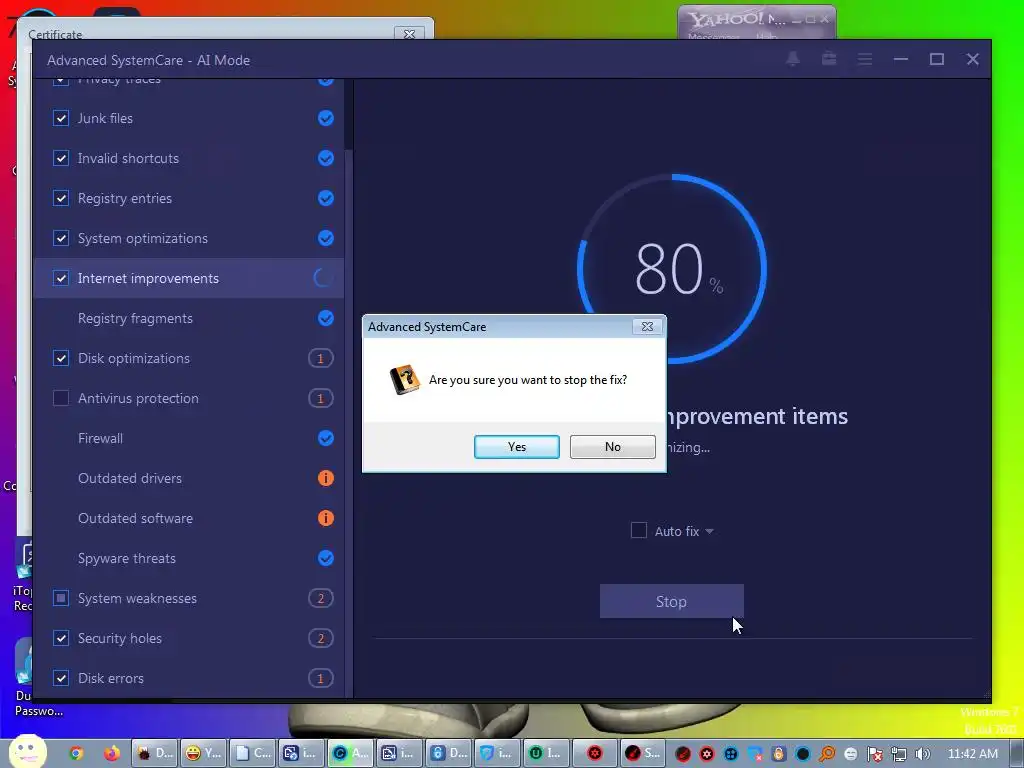Select the Spyware threats item text
This screenshot has width=1024, height=768.
[127, 558]
